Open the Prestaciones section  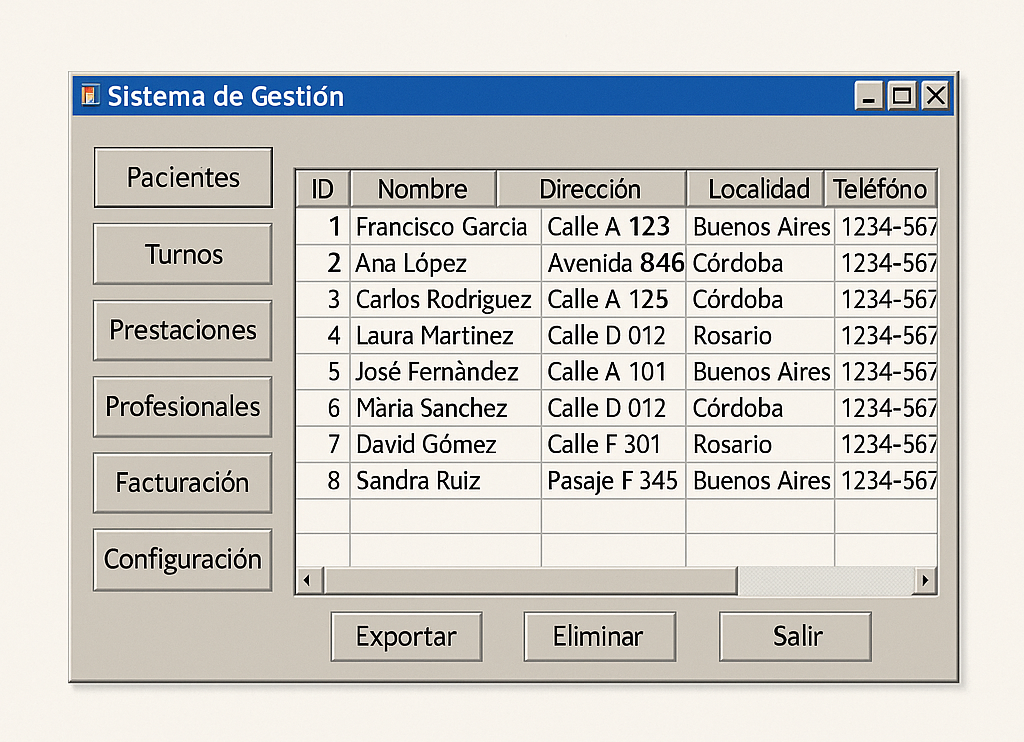[183, 331]
